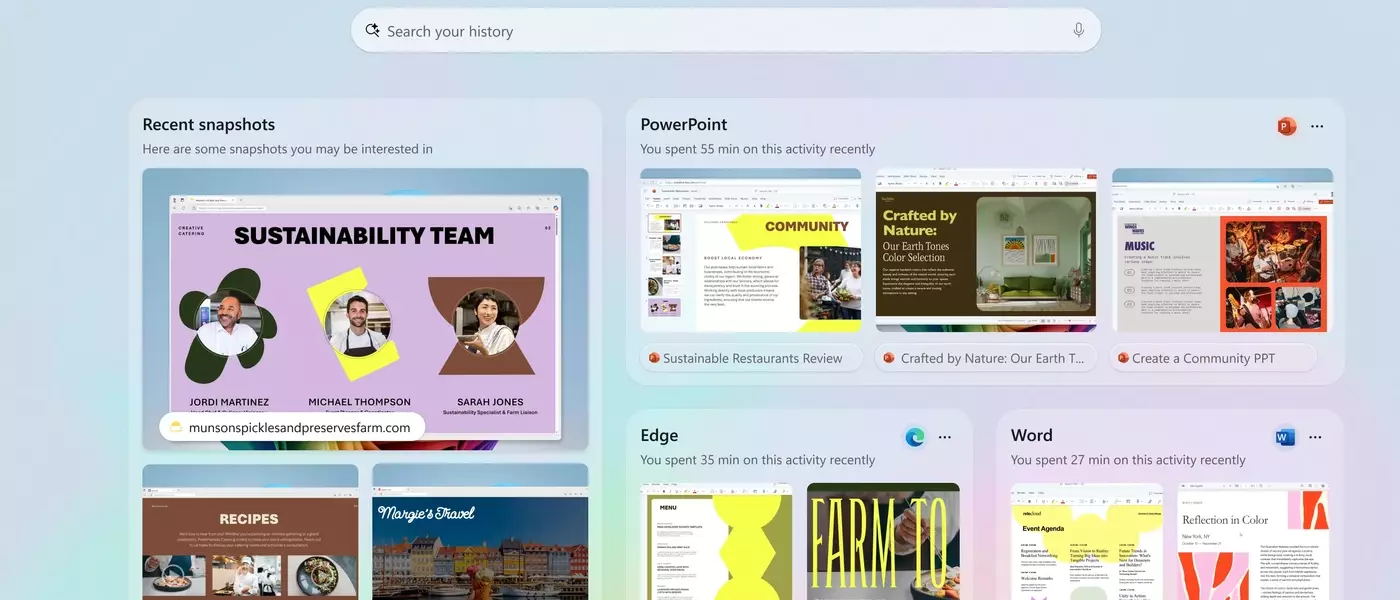Click the Edge card title
The width and height of the screenshot is (1400, 600).
pyautogui.click(x=659, y=436)
